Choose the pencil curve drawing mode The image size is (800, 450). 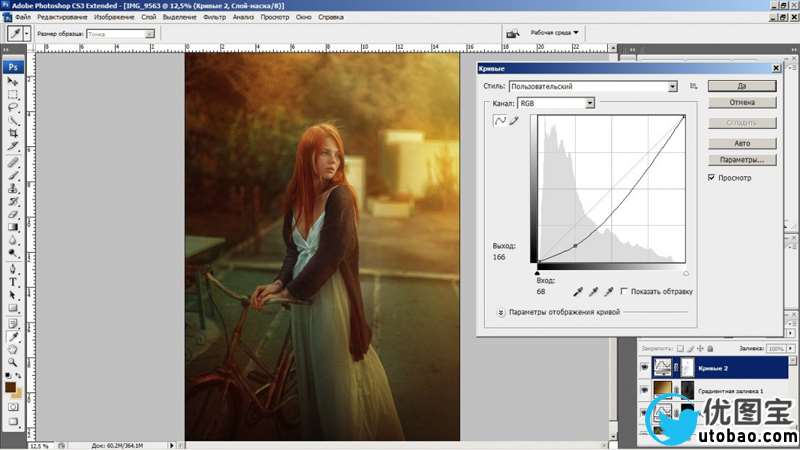(x=514, y=120)
